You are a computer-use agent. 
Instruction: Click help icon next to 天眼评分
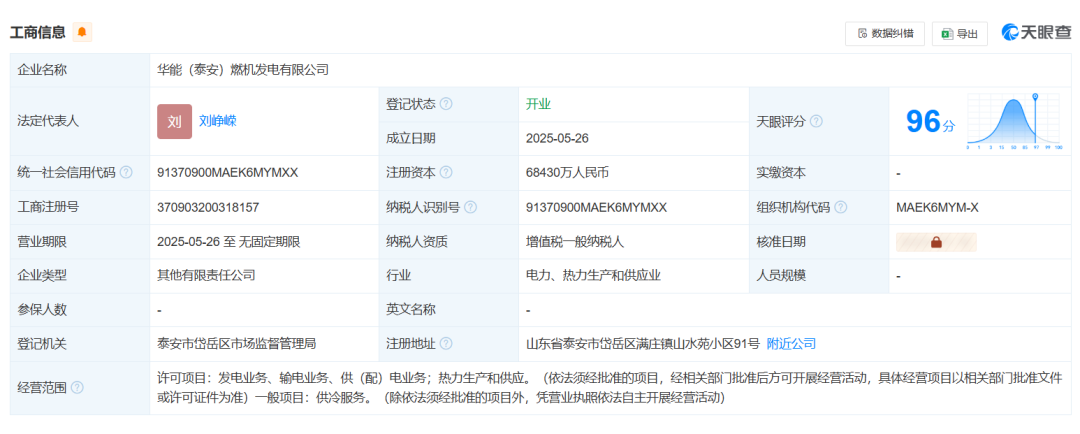coord(816,121)
